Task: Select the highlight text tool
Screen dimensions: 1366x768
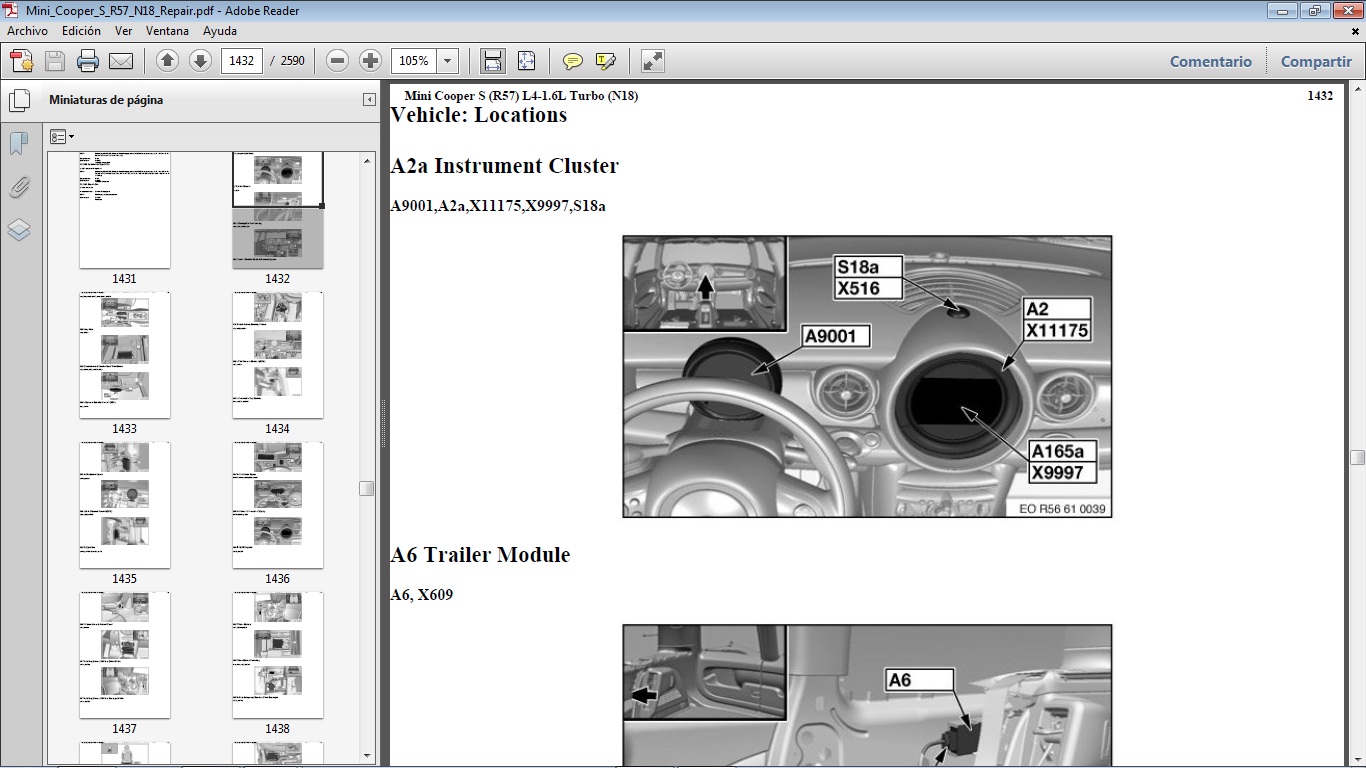Action: tap(605, 61)
